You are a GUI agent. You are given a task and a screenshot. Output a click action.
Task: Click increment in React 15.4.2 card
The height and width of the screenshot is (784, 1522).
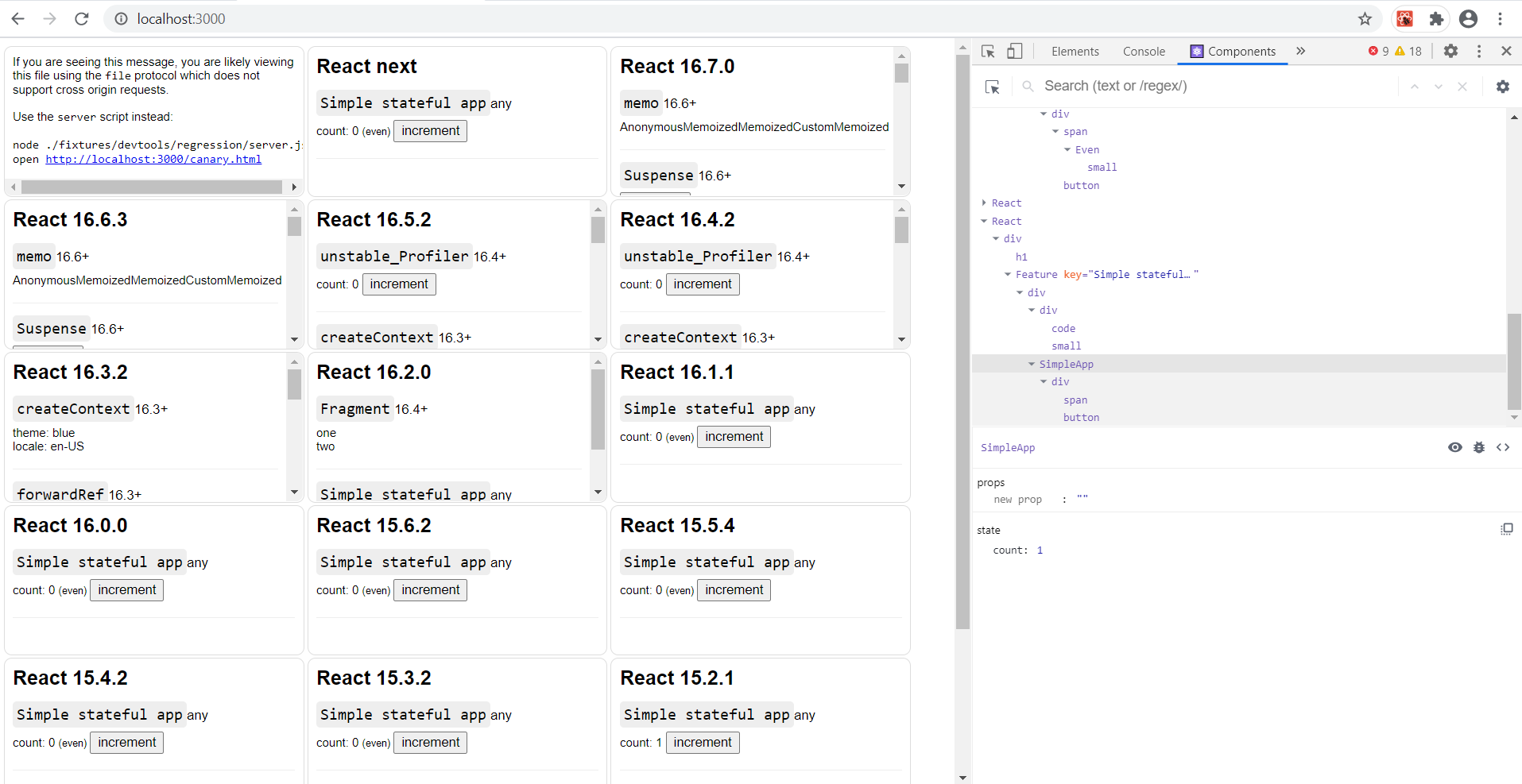(x=126, y=743)
